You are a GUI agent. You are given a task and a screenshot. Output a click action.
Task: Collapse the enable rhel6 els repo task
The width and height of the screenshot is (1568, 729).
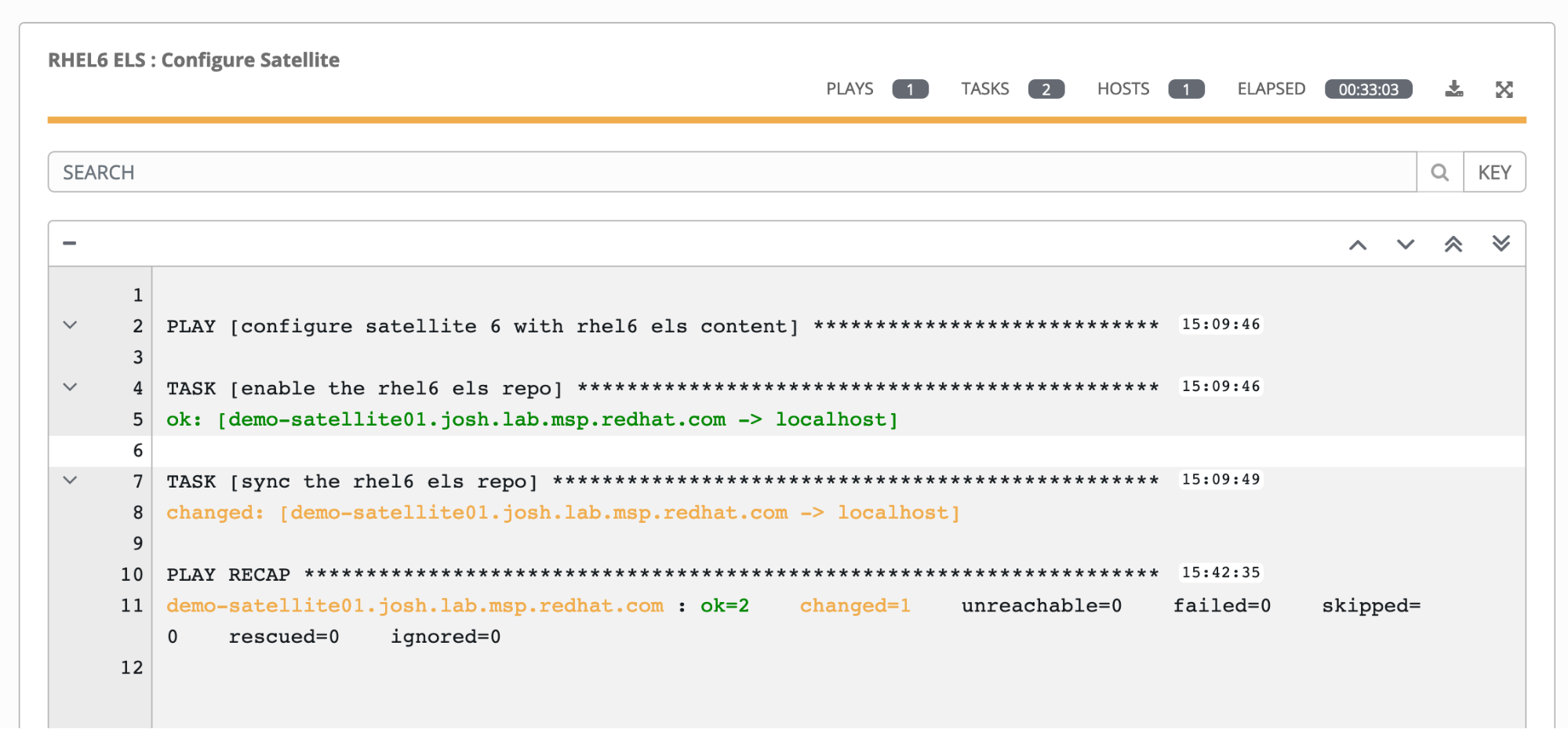pyautogui.click(x=70, y=387)
